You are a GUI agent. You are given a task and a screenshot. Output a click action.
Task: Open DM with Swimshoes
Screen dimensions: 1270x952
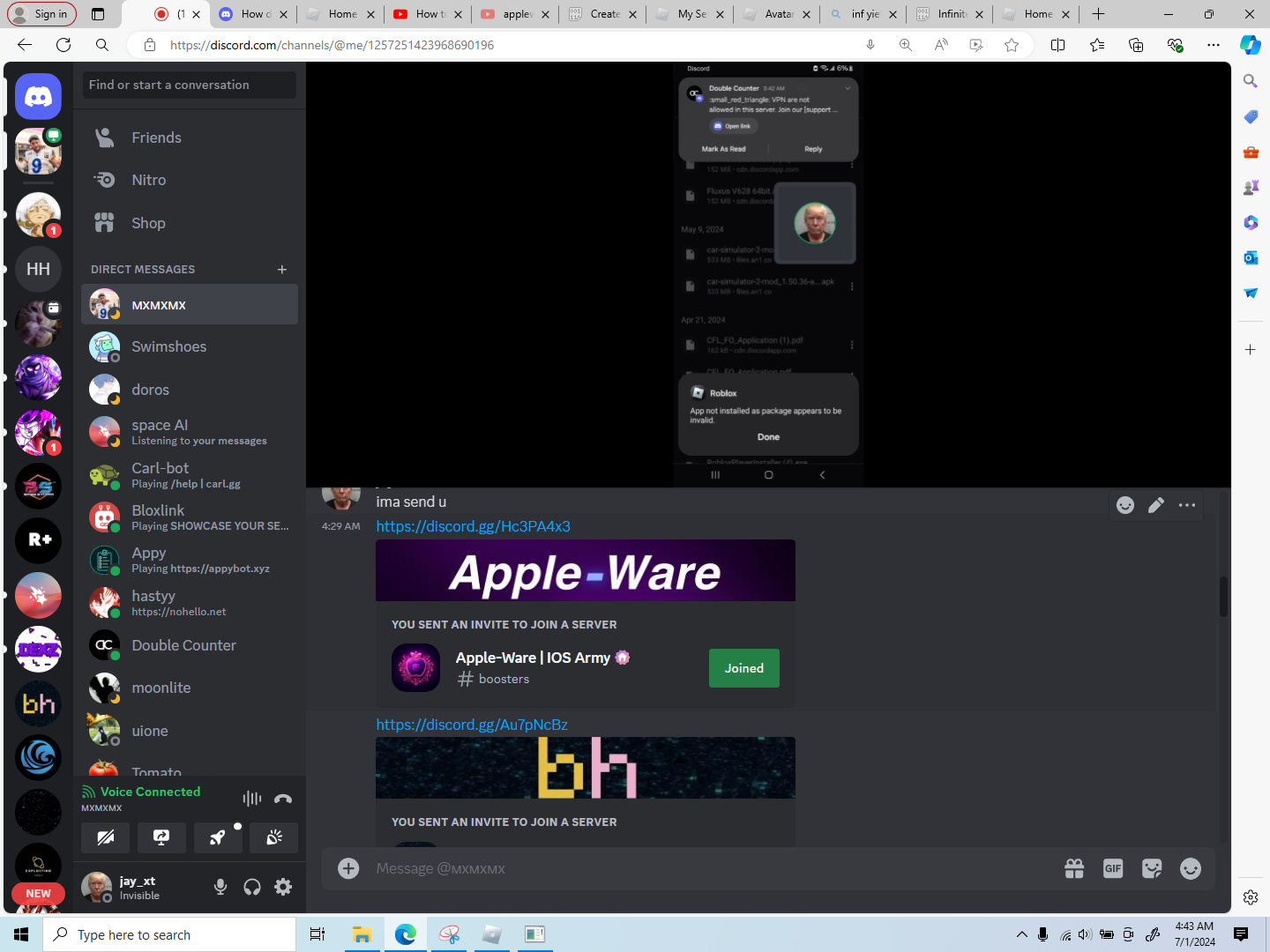click(x=190, y=346)
